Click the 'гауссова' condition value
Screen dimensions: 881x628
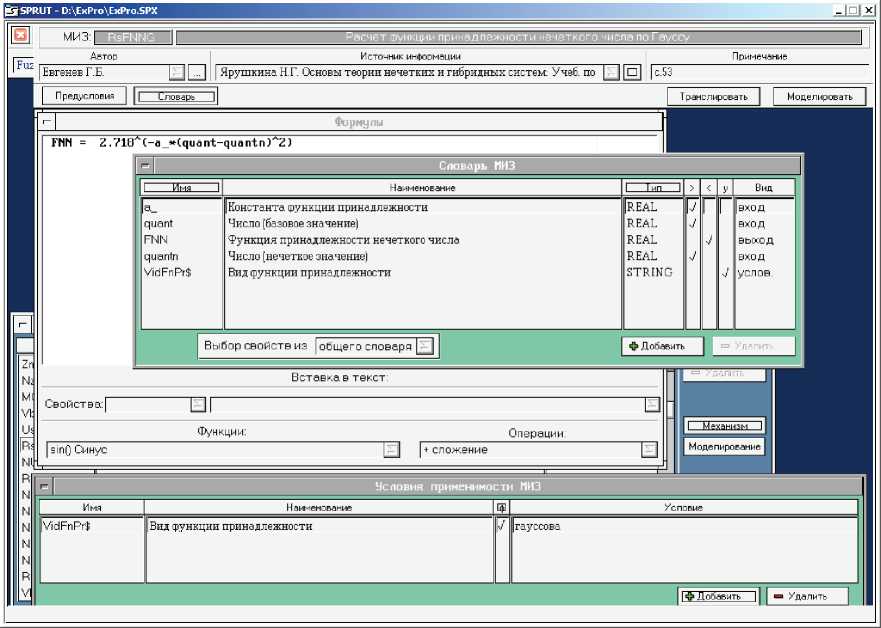pos(537,526)
